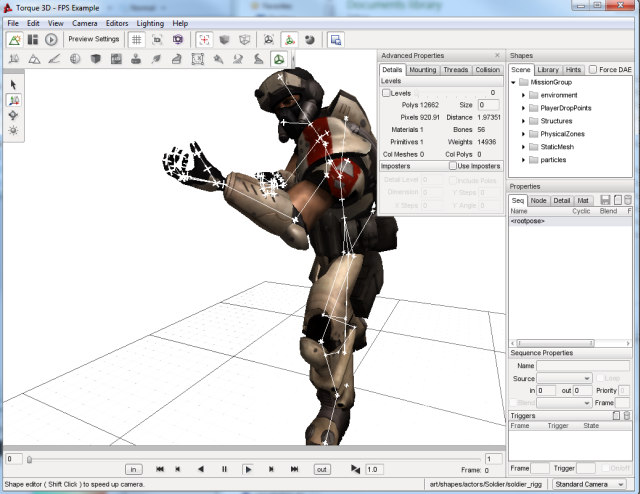Open the Lighting menu
This screenshot has height=494, width=640.
click(x=150, y=22)
